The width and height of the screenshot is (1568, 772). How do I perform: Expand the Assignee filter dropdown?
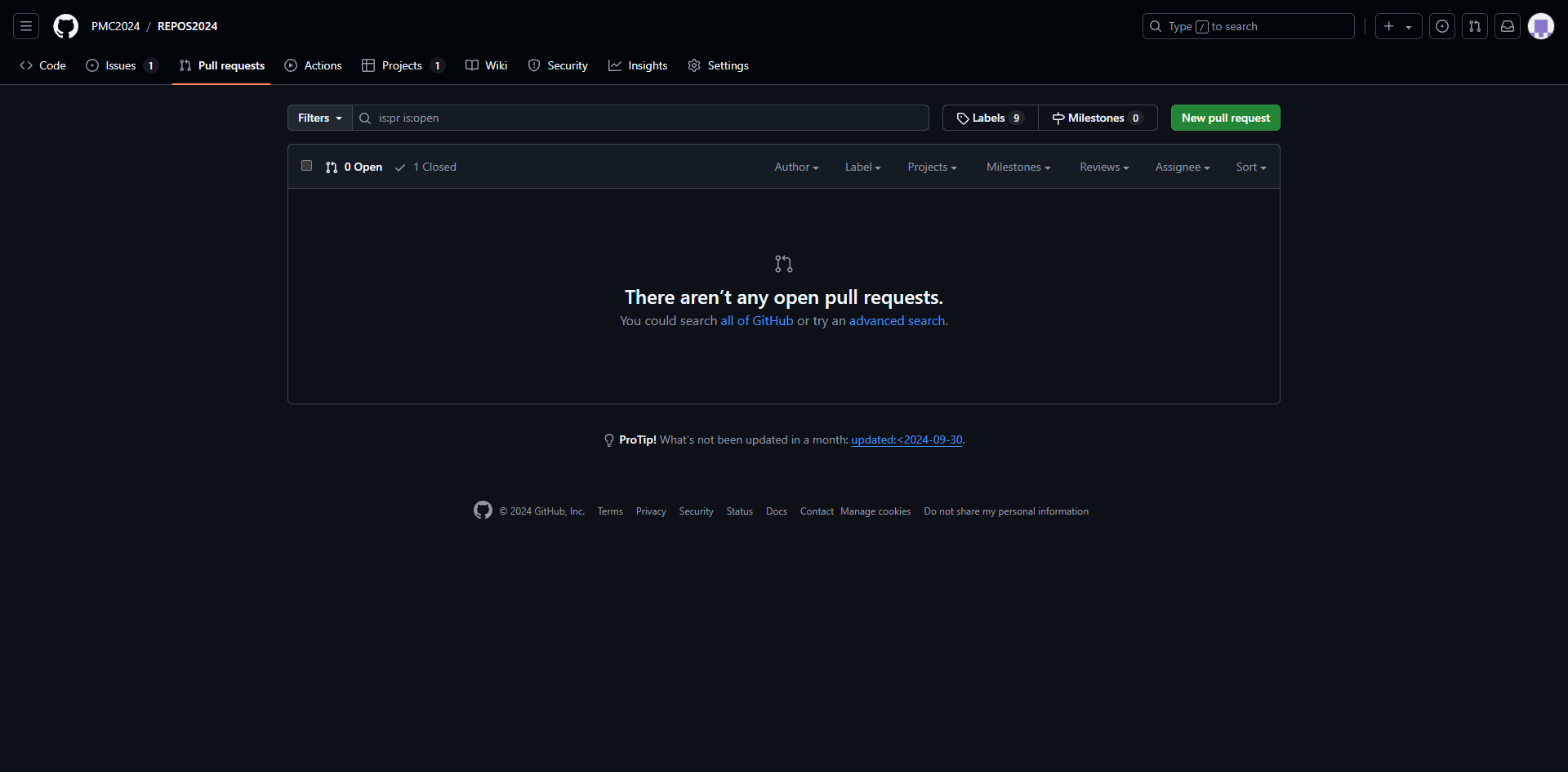pyautogui.click(x=1182, y=167)
